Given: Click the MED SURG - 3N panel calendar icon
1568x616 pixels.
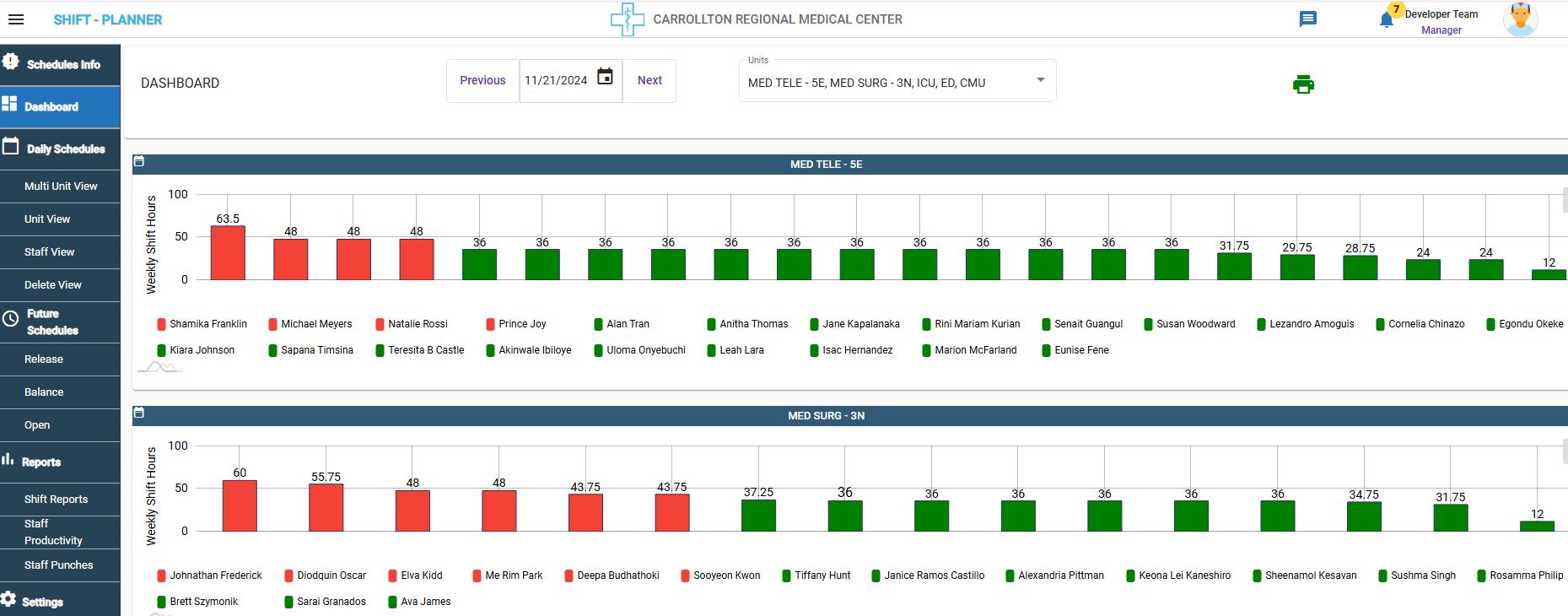Looking at the screenshot, I should [139, 413].
